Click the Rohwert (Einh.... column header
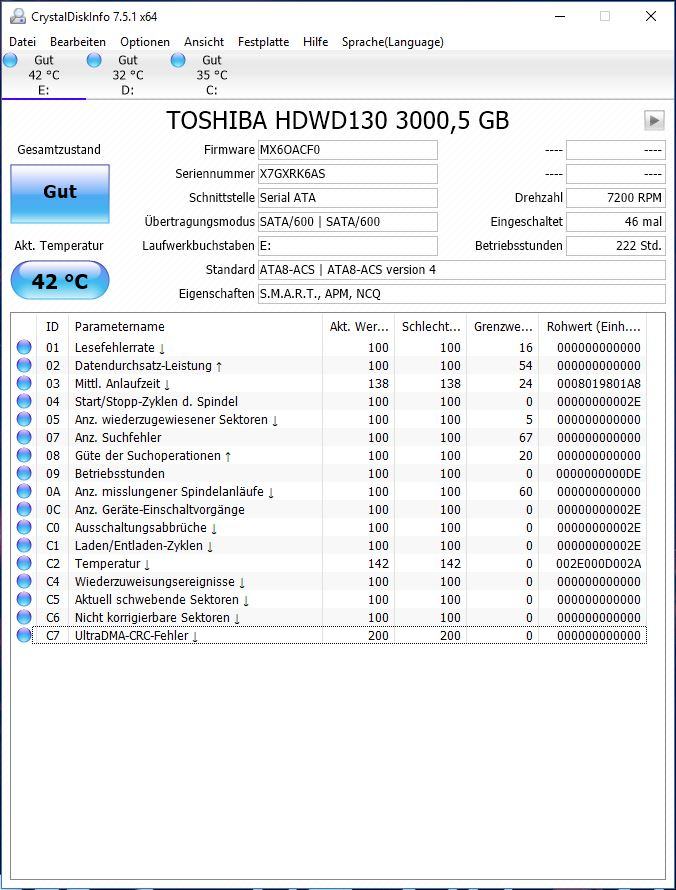 593,326
